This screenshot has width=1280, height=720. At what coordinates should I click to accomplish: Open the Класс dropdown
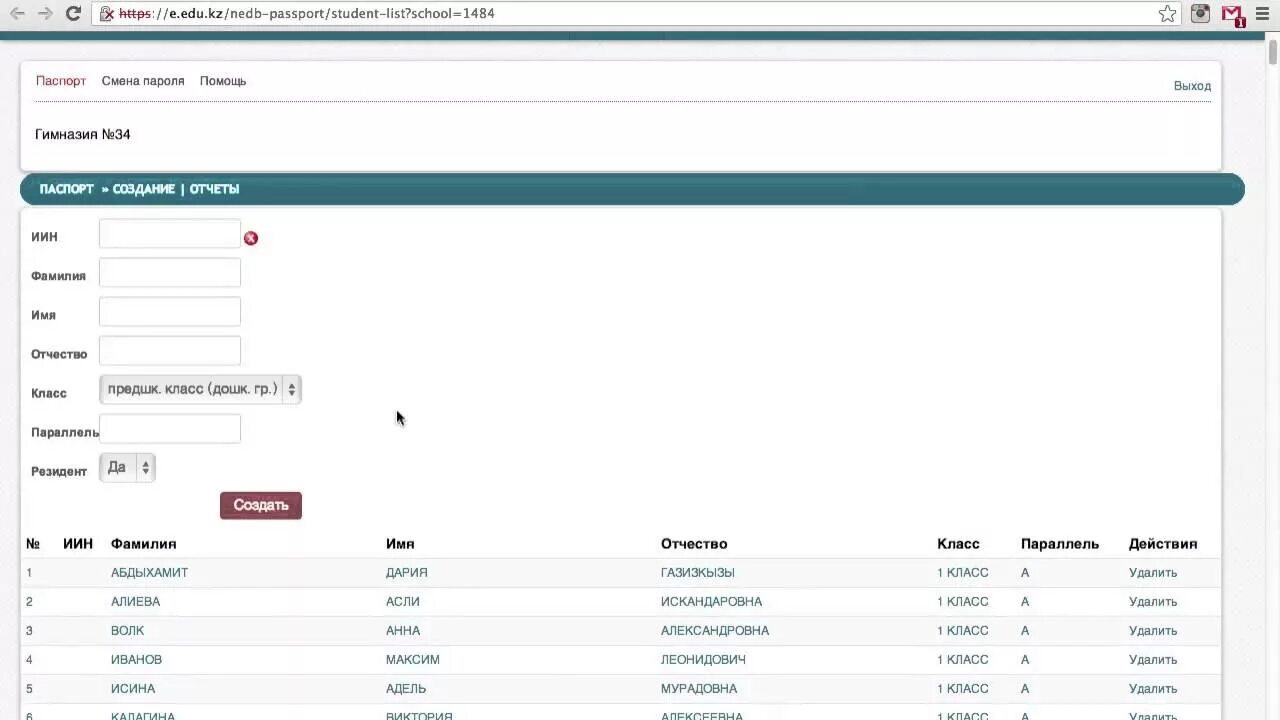200,389
